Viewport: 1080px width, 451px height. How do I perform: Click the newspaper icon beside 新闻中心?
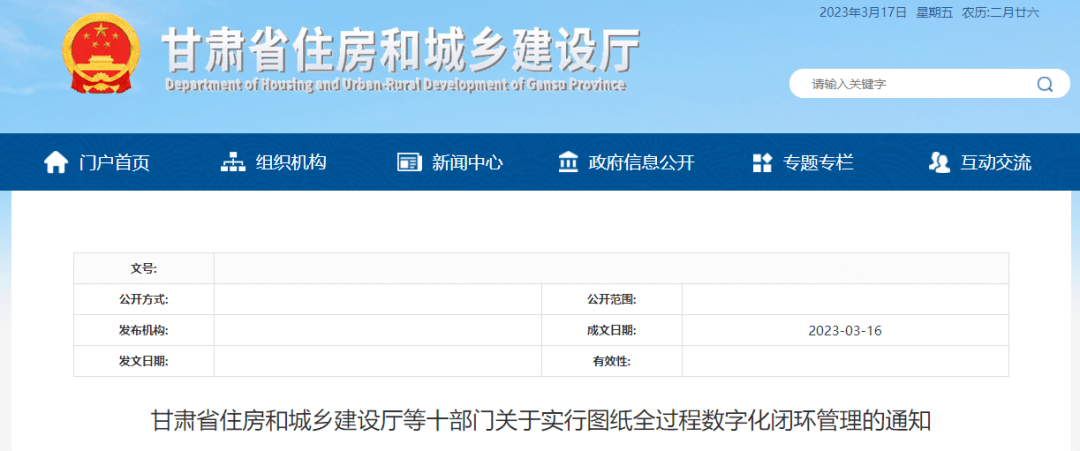[409, 163]
